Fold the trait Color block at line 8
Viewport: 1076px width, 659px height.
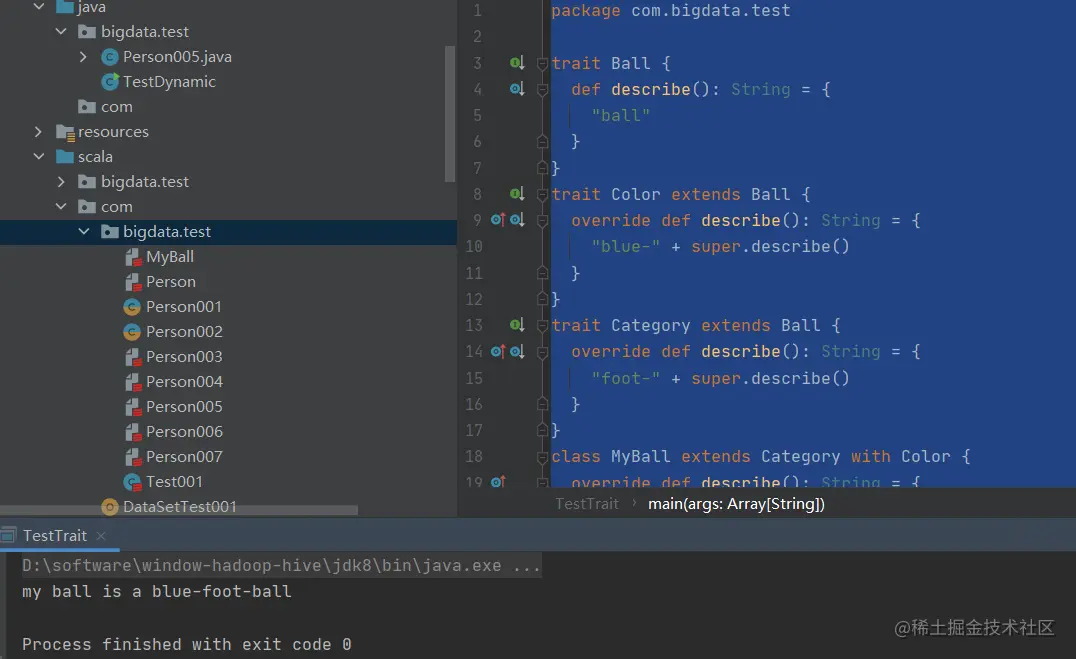click(x=542, y=195)
